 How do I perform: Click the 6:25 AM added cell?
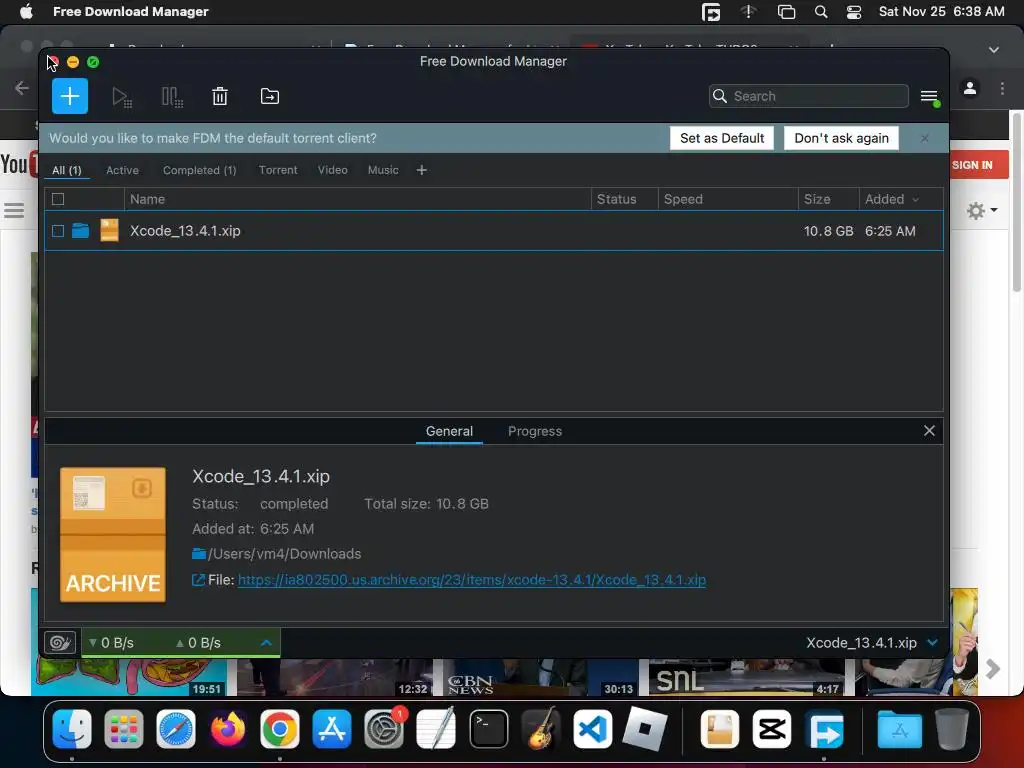(890, 231)
